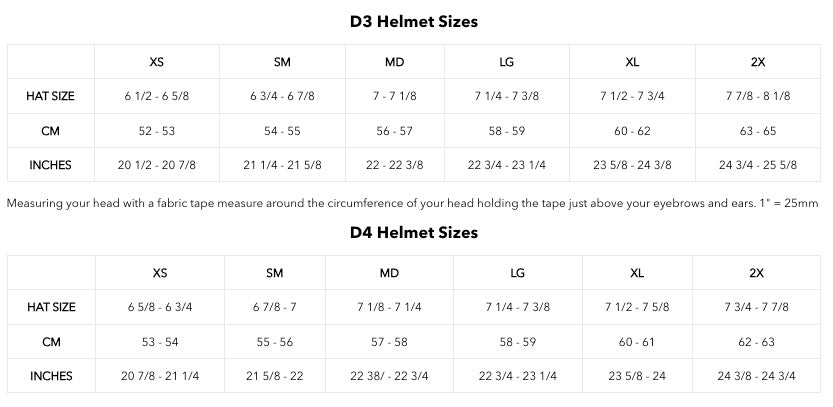Select the INCHES row label in D4 table
This screenshot has width=833, height=407.
click(x=51, y=376)
